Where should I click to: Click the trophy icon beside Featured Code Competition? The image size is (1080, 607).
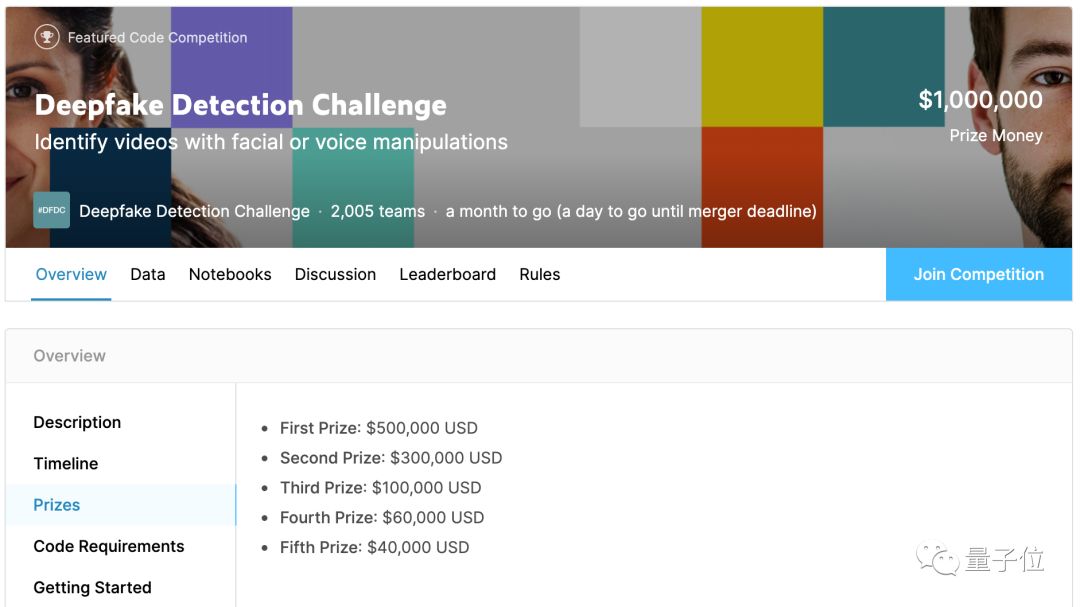click(x=47, y=37)
